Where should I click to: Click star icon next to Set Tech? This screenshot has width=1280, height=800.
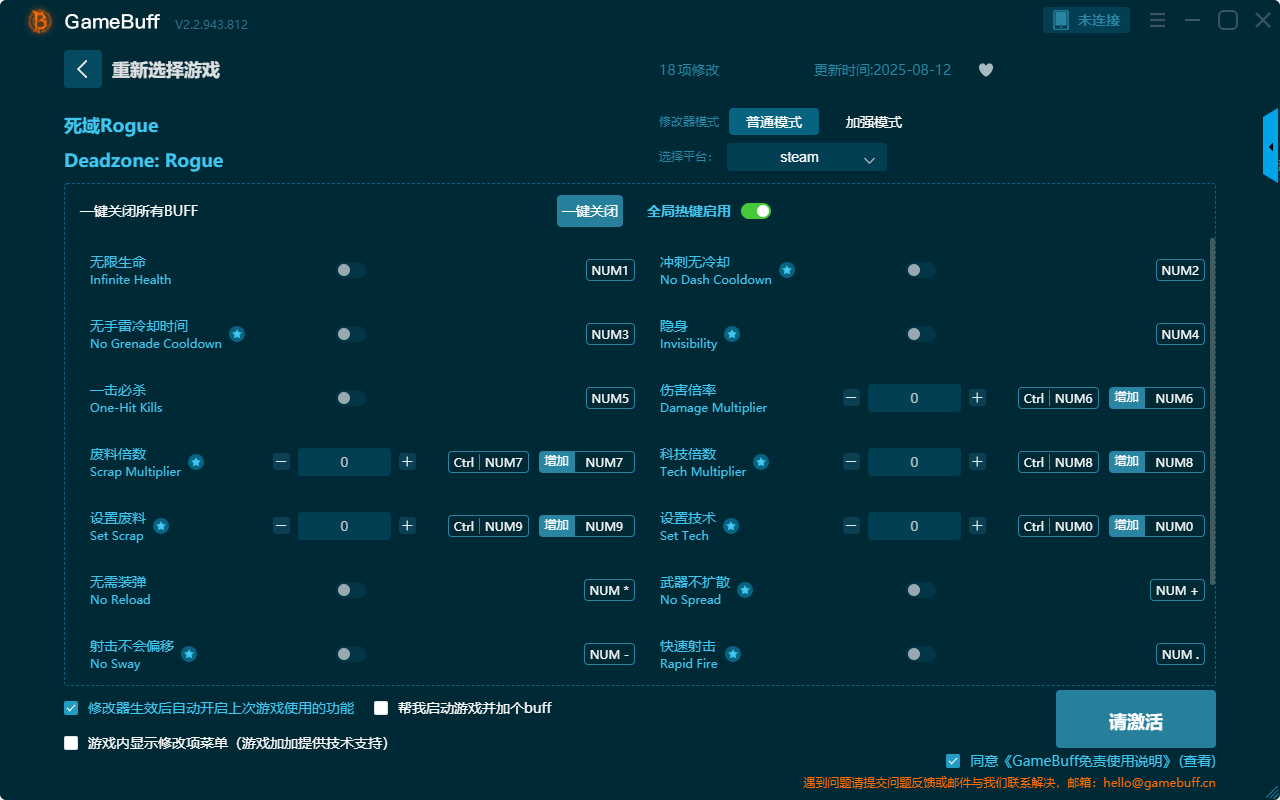click(x=731, y=526)
